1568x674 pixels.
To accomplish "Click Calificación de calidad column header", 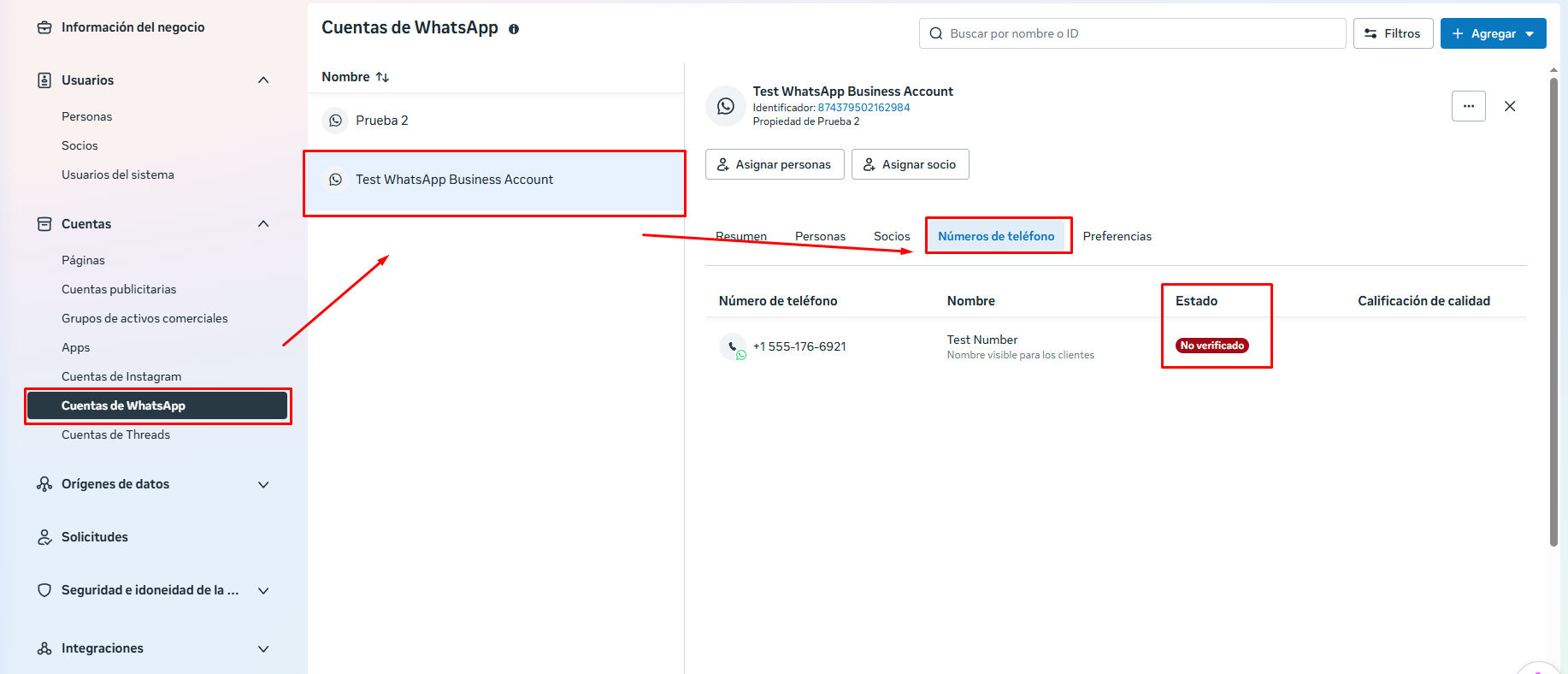I will tap(1424, 301).
